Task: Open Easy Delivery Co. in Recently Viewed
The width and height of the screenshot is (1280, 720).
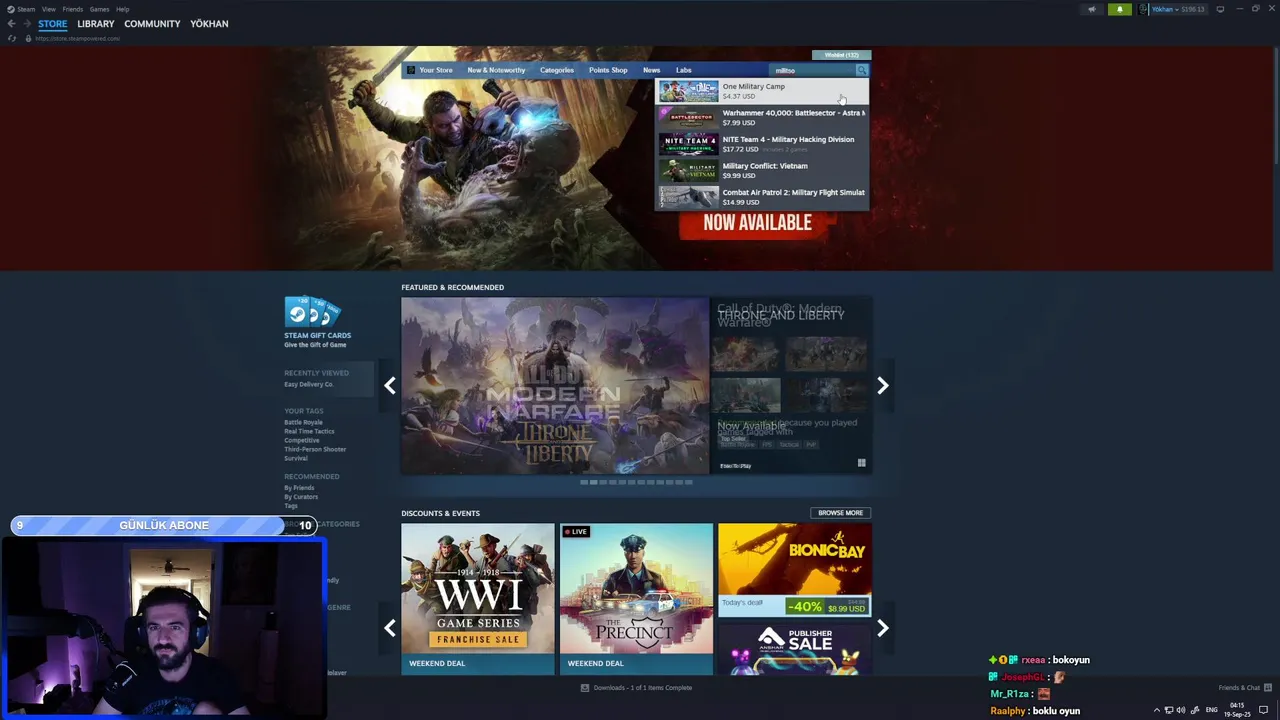Action: [309, 384]
